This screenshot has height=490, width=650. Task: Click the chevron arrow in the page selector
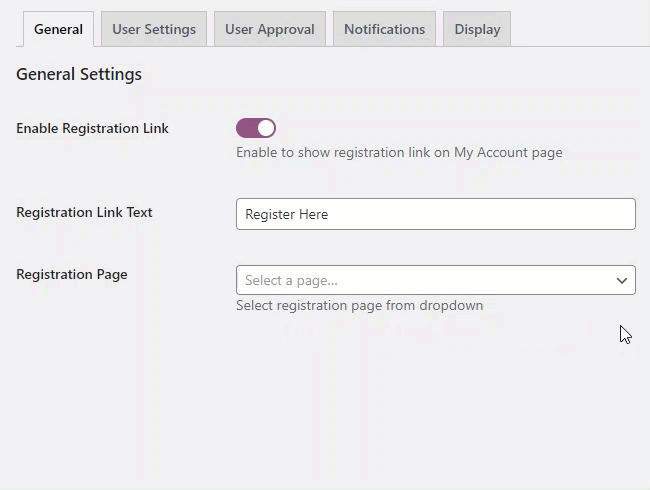(622, 281)
